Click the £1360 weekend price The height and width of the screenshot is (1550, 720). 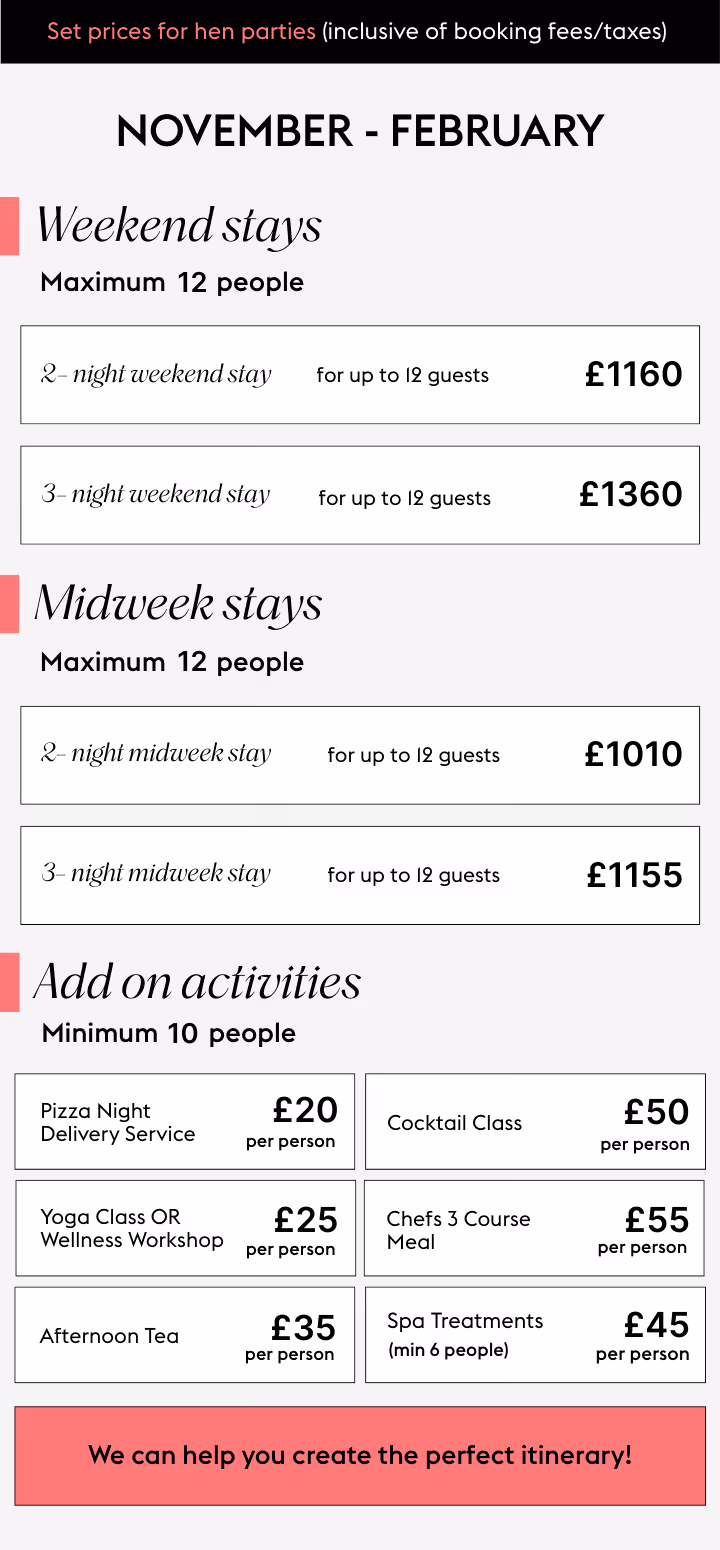[631, 494]
